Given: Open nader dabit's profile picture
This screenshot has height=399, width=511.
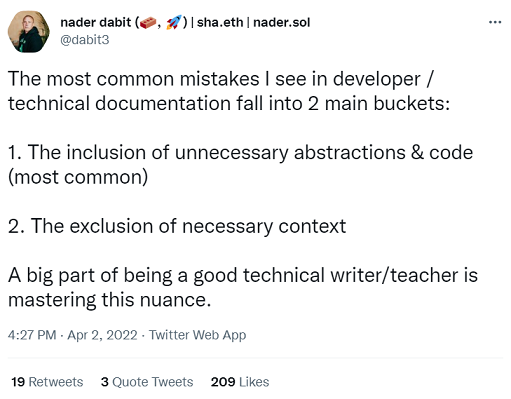Looking at the screenshot, I should pyautogui.click(x=29, y=32).
